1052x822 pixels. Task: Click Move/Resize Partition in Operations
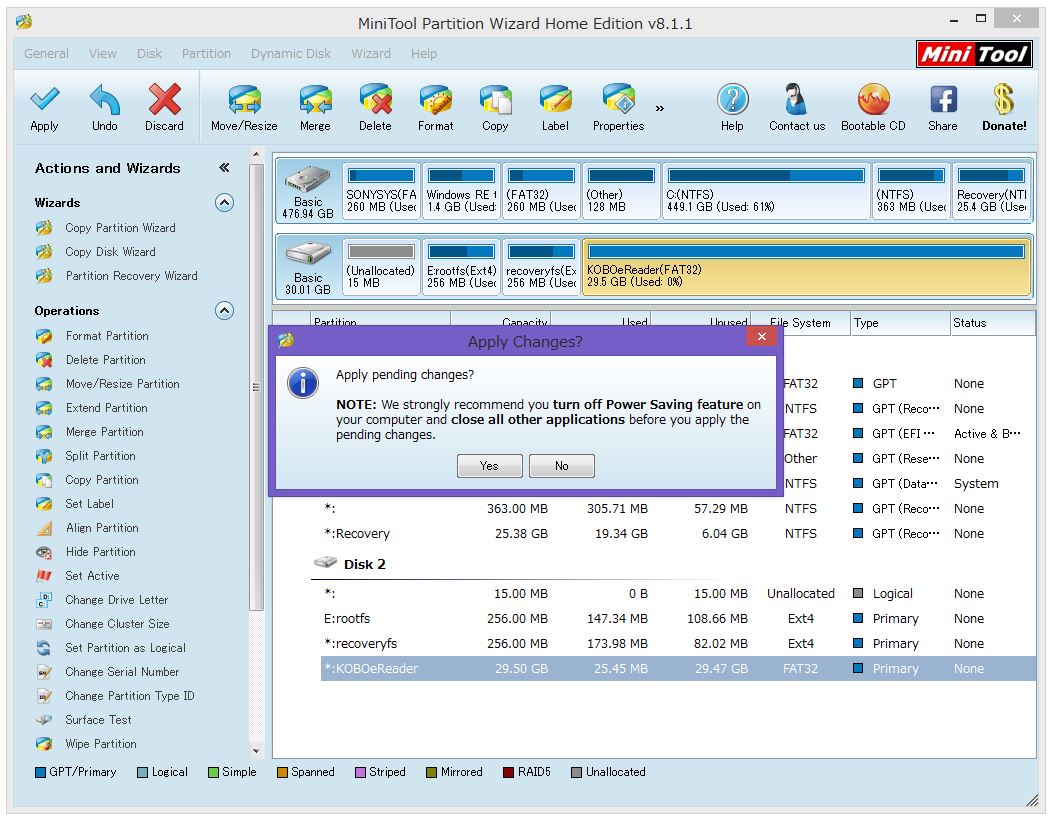(x=122, y=384)
